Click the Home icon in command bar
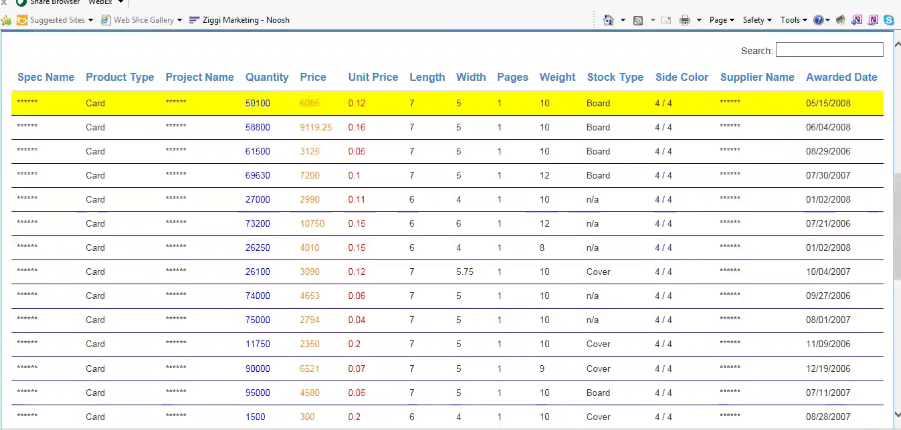The width and height of the screenshot is (901, 430). [x=608, y=19]
